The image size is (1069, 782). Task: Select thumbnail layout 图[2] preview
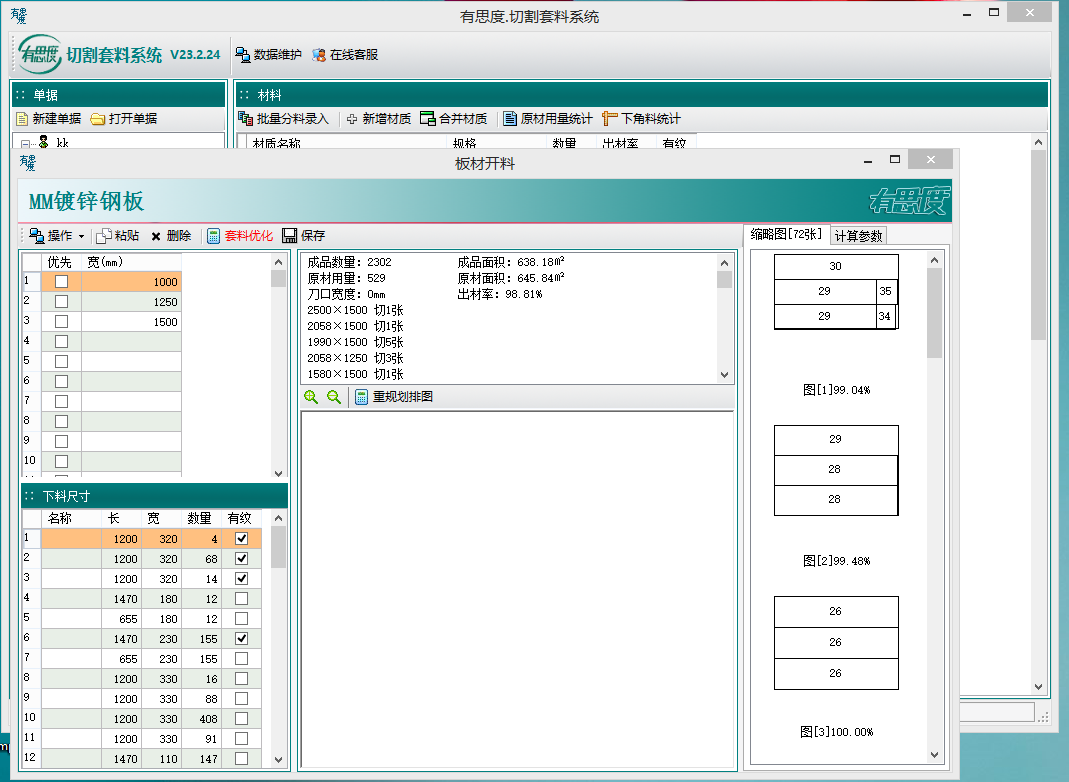click(x=836, y=470)
